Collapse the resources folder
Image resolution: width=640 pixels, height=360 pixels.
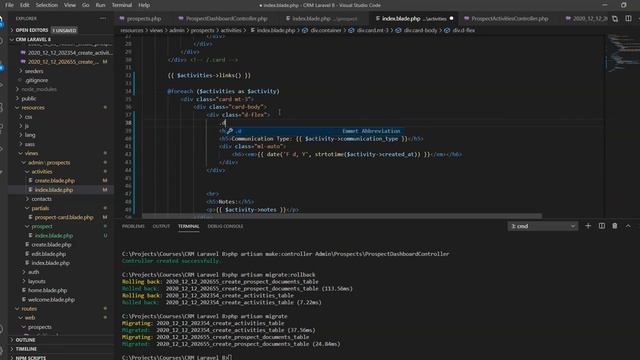coord(33,108)
